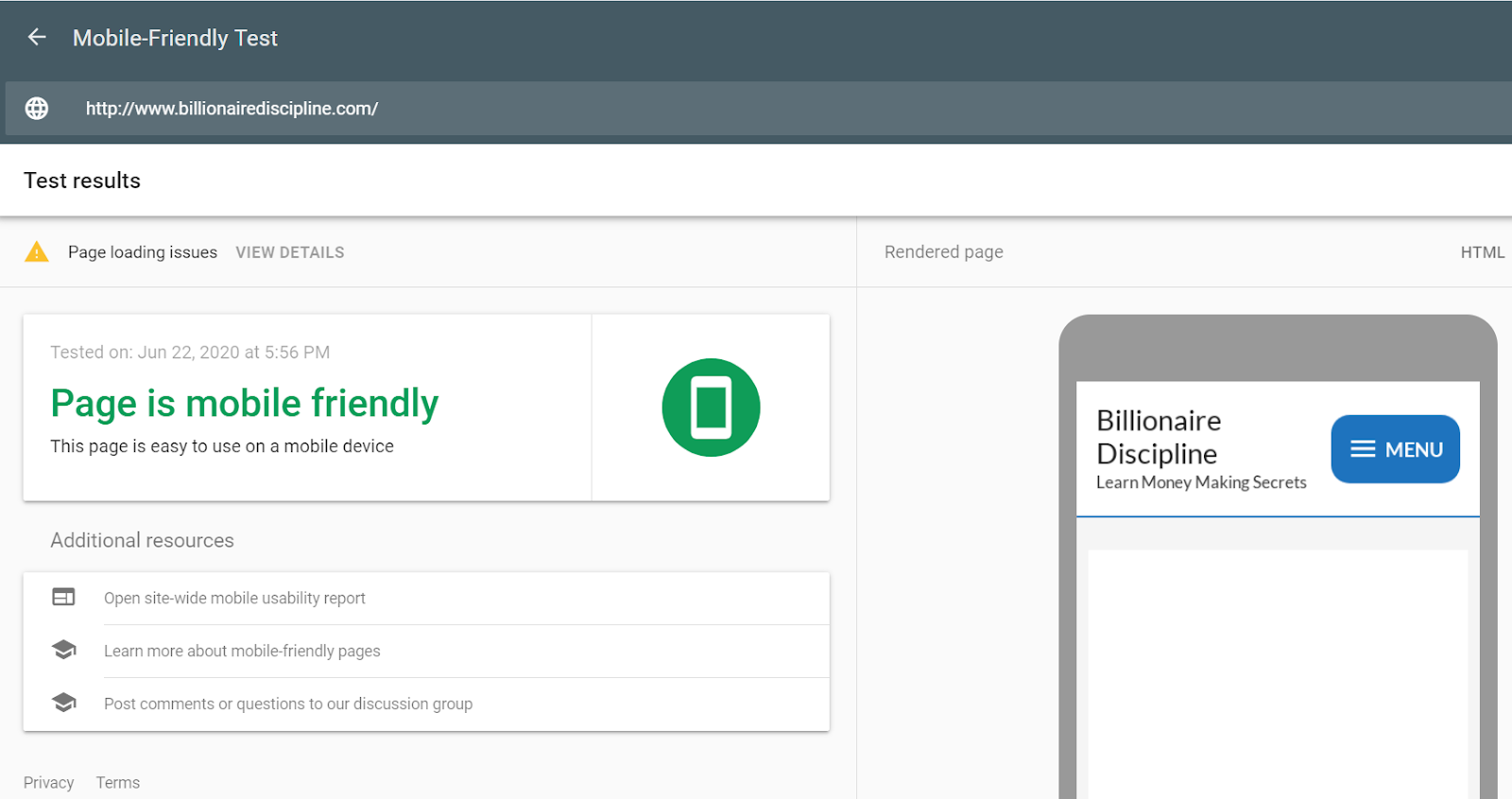Switch to the HTML tab
The image size is (1512, 799).
coord(1482,252)
